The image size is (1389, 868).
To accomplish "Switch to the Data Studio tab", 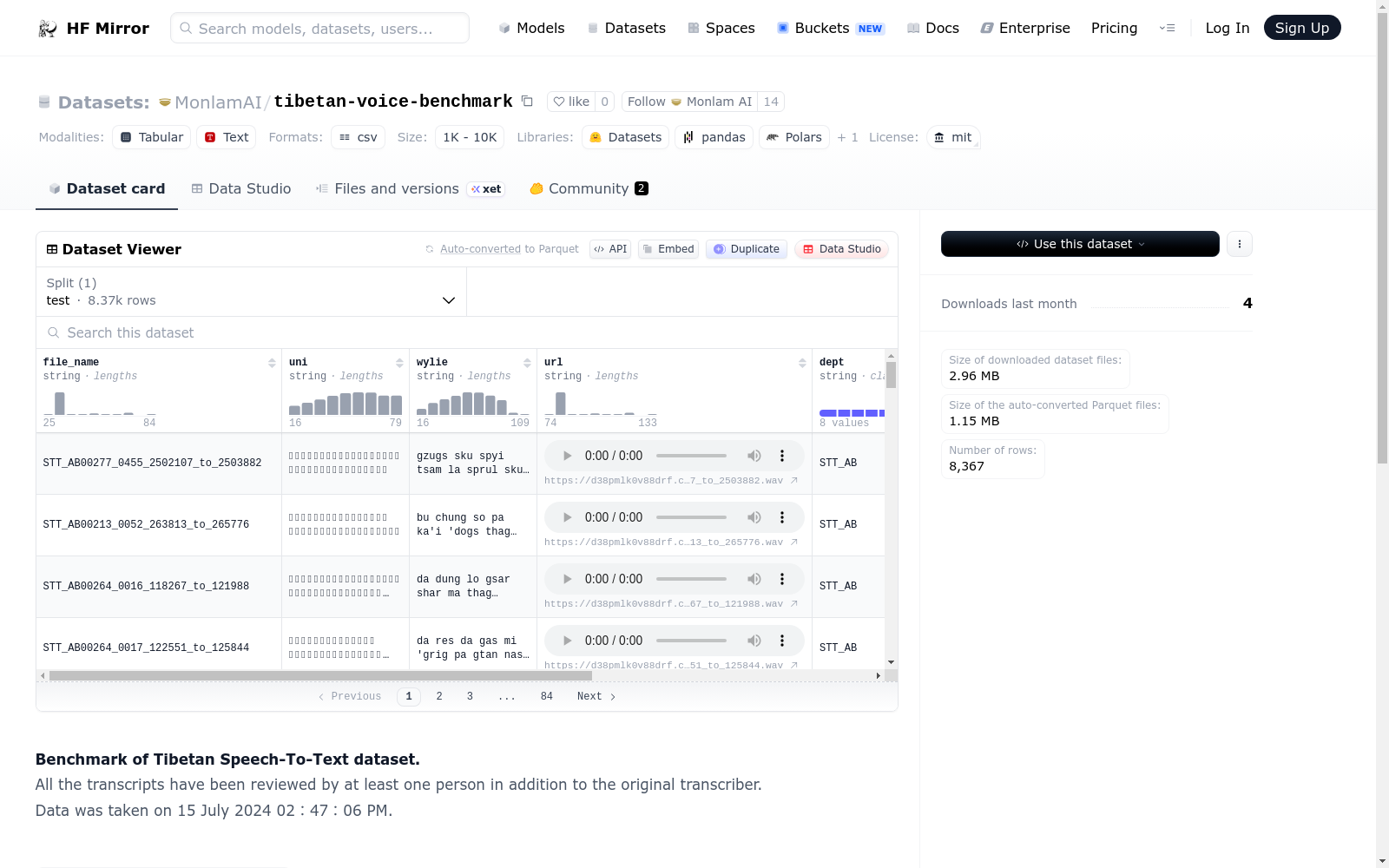I will coord(241,188).
